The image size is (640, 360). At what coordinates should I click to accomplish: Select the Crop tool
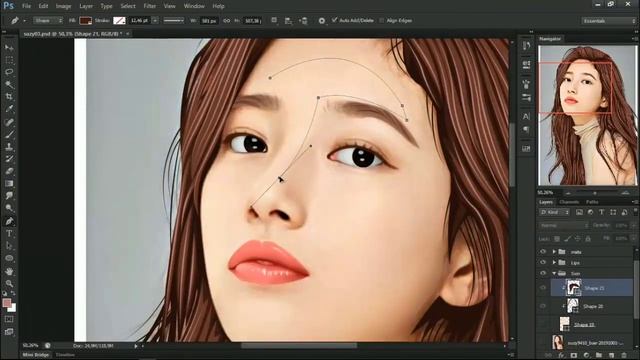pyautogui.click(x=9, y=97)
